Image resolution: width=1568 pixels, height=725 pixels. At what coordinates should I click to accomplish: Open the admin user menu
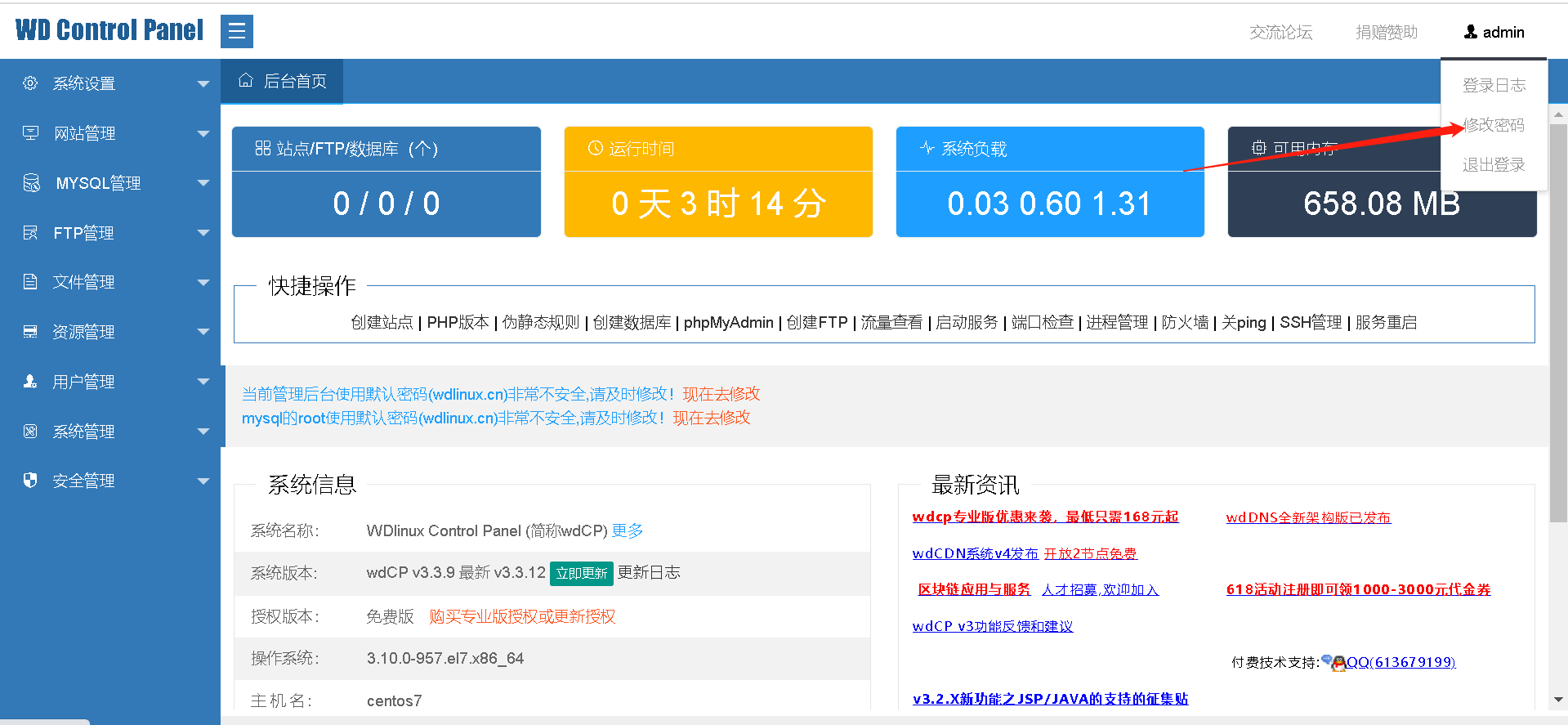pos(1494,32)
